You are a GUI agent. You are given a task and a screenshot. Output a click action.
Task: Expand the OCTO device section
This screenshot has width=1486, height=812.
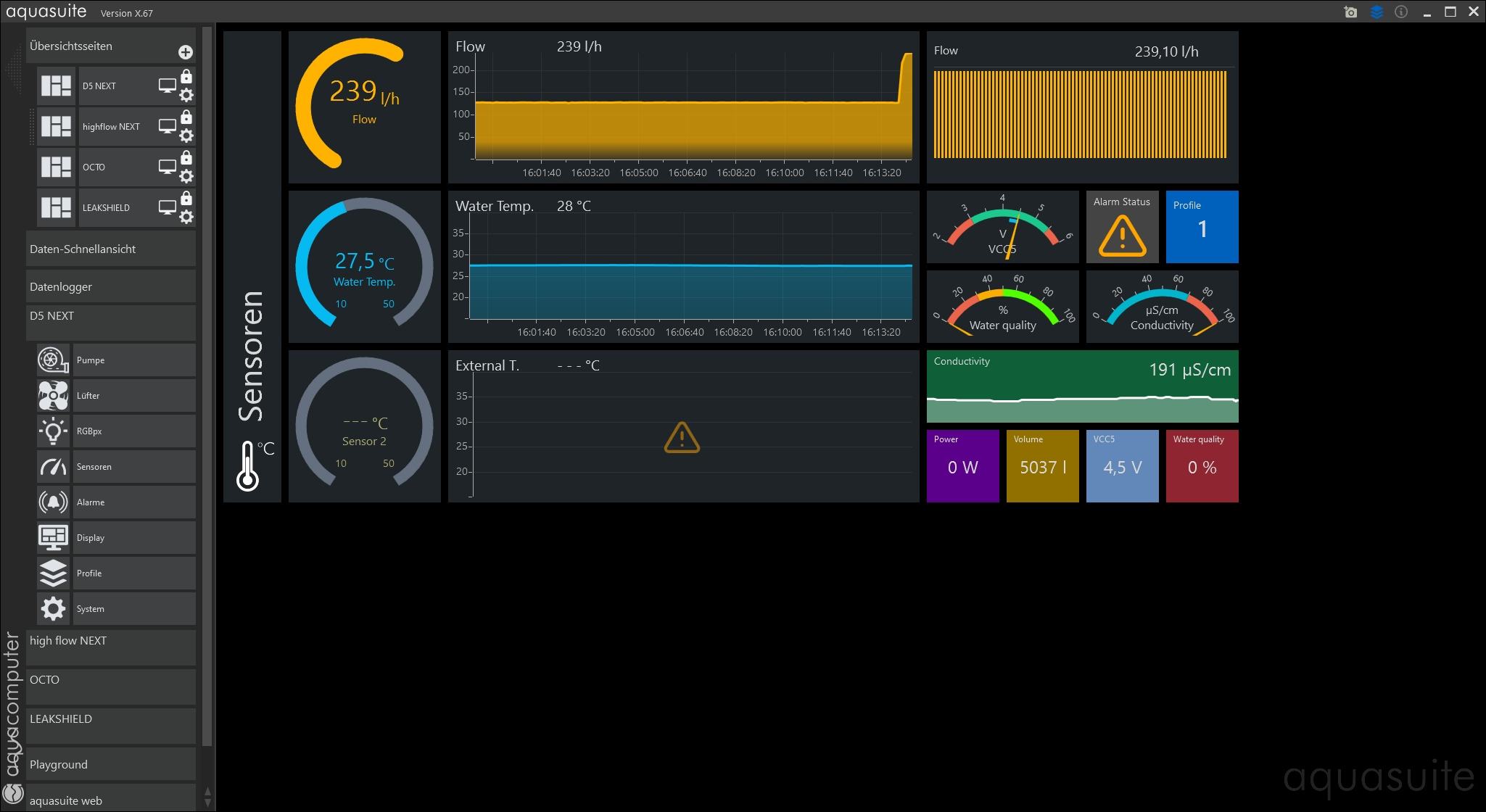pyautogui.click(x=111, y=687)
